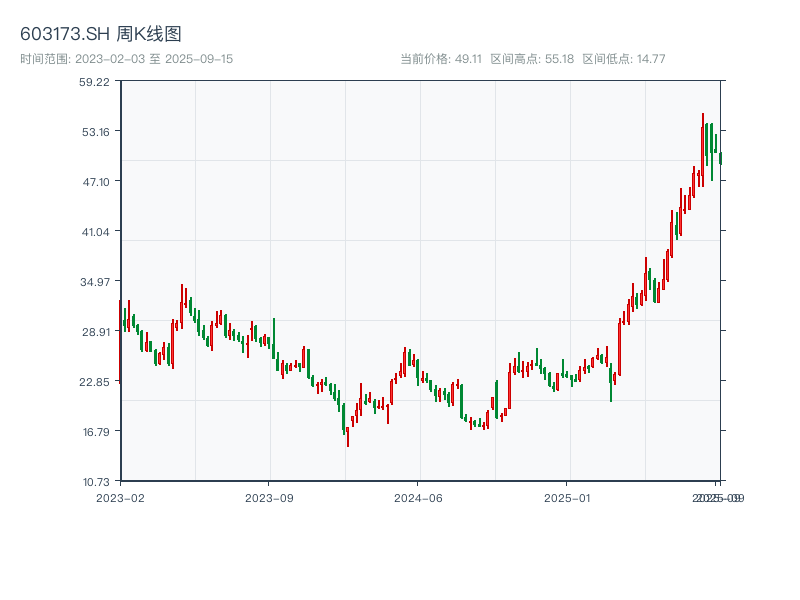Click the 区间高点 55.18 label
This screenshot has height=600, width=800.
click(x=532, y=59)
